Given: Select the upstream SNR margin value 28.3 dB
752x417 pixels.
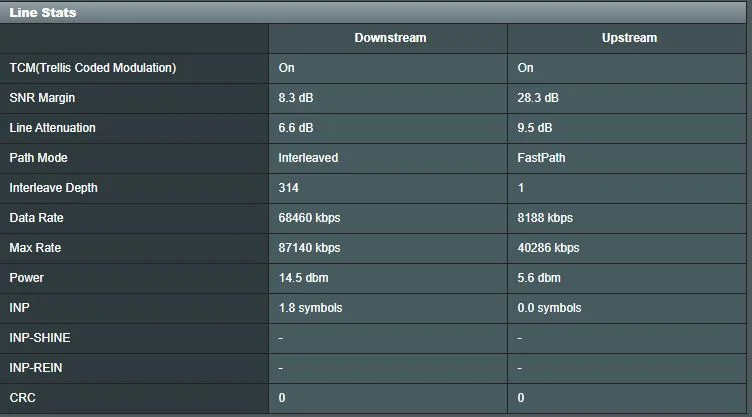Looking at the screenshot, I should pos(538,98).
